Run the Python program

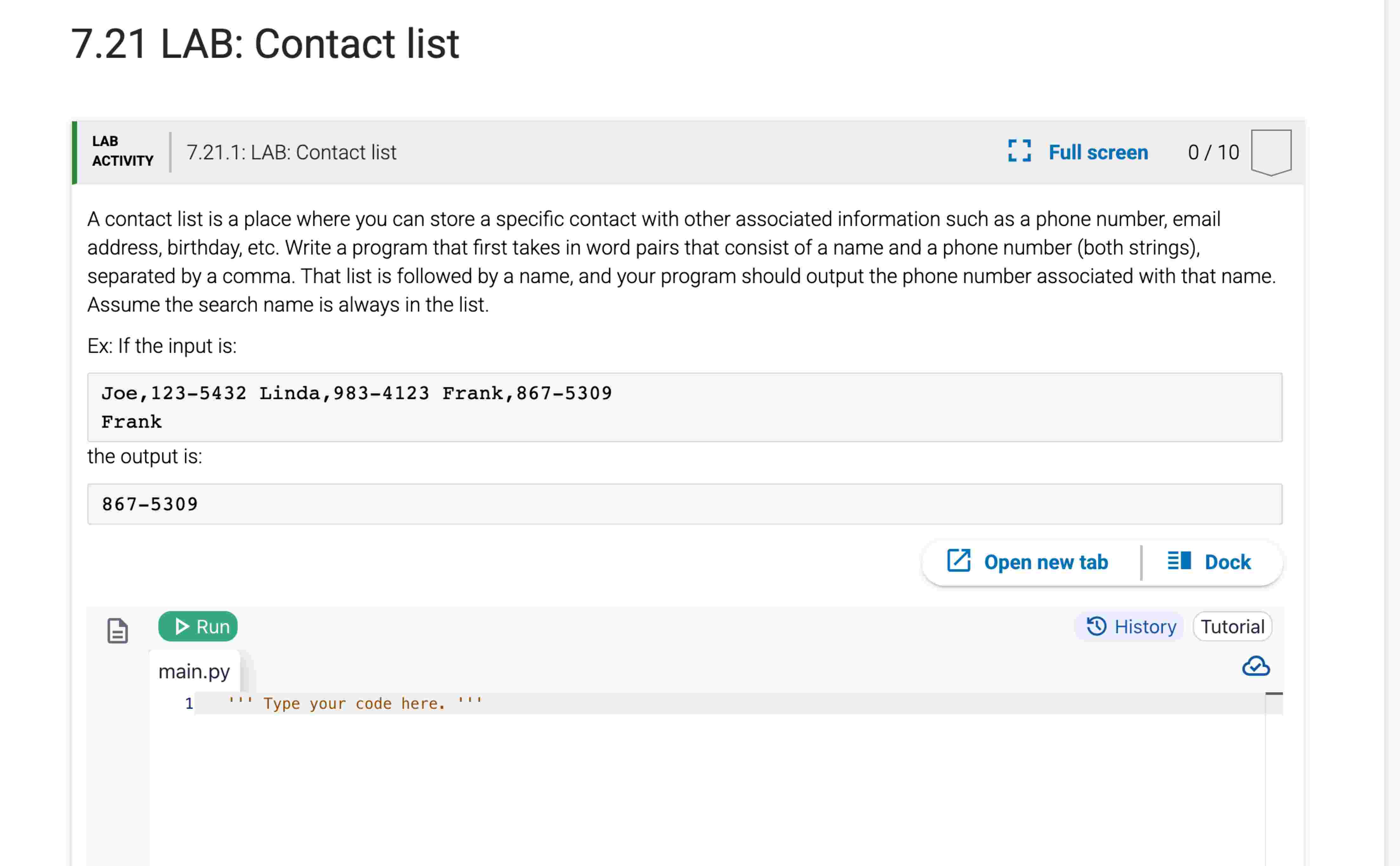point(198,626)
